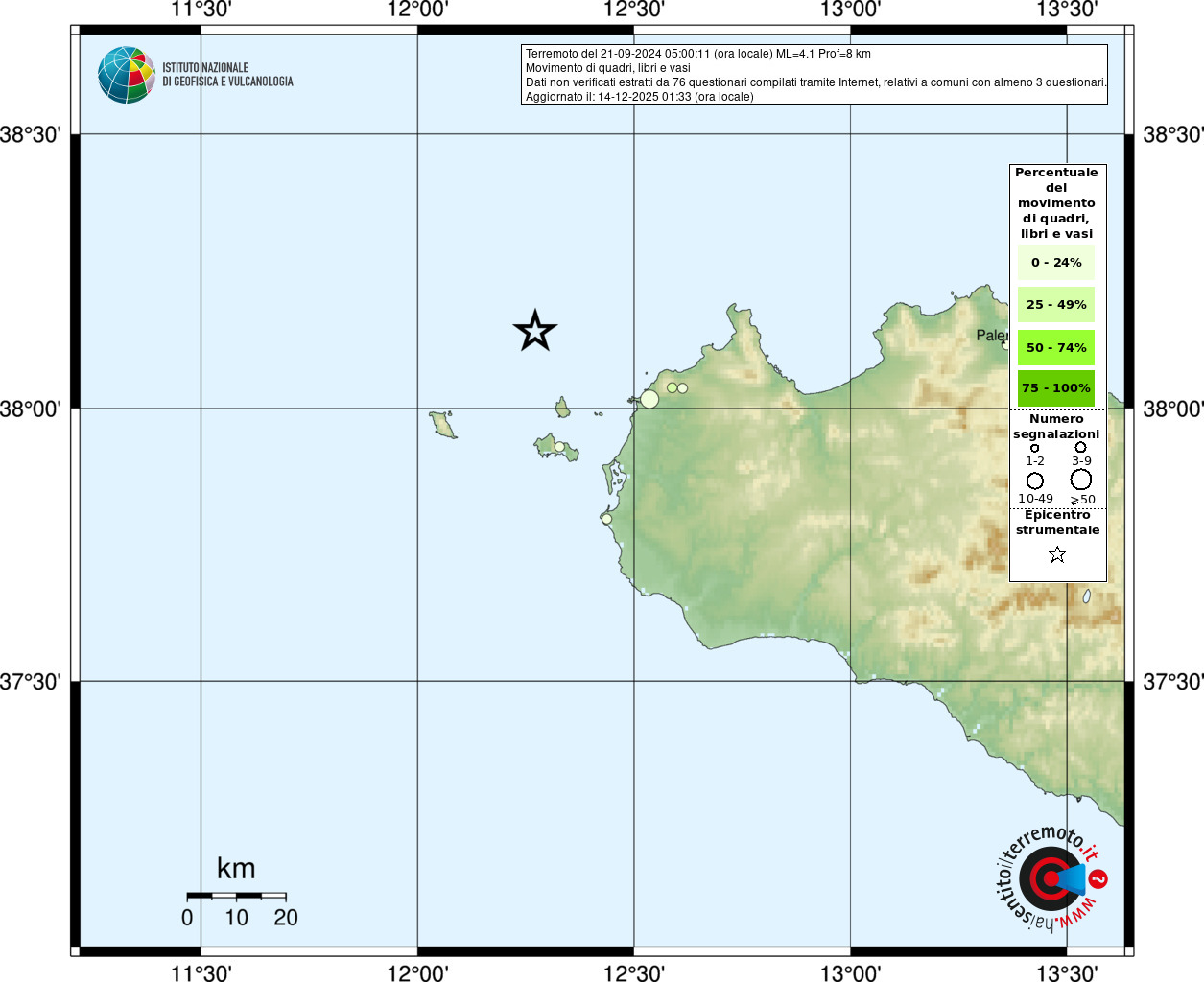The height and width of the screenshot is (982, 1204).
Task: Click the '20' scale bar value
Action: 286,918
